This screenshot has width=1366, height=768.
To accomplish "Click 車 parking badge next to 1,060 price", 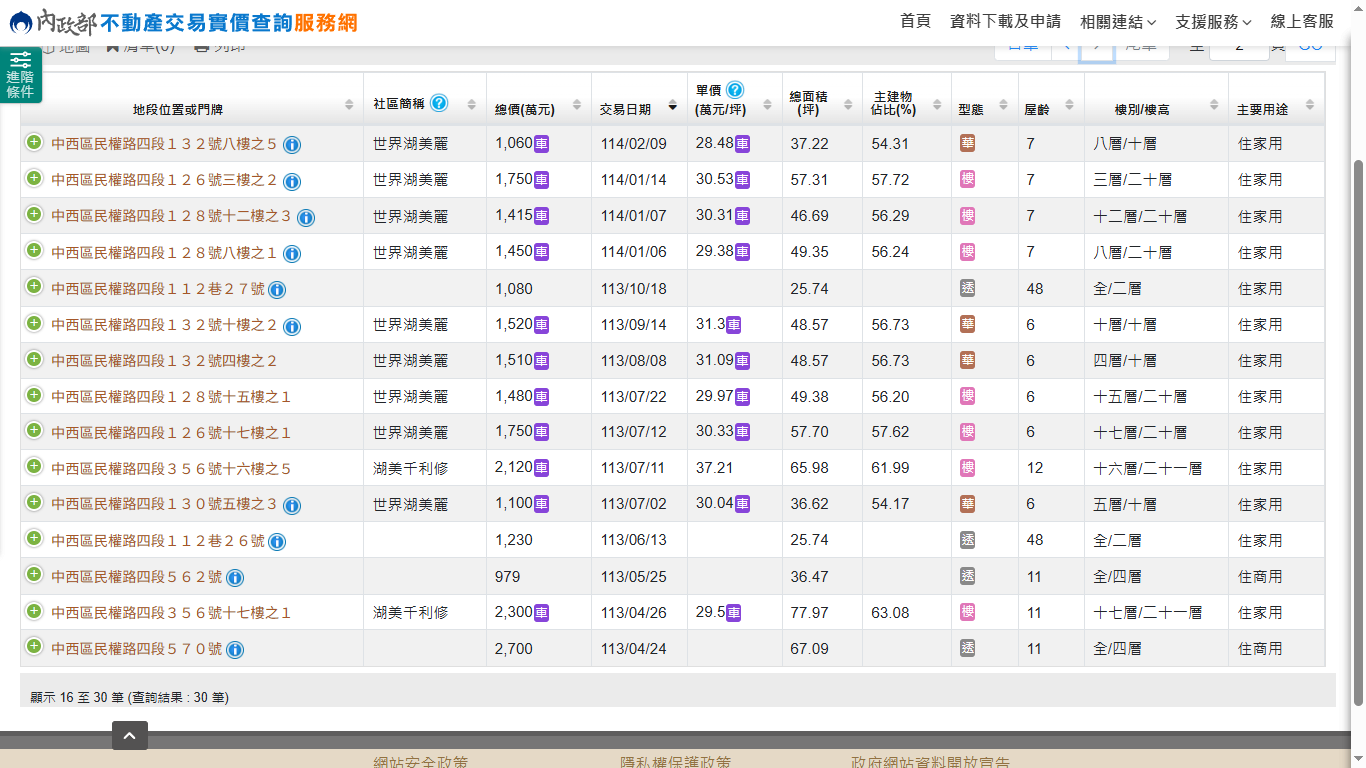I will point(541,144).
